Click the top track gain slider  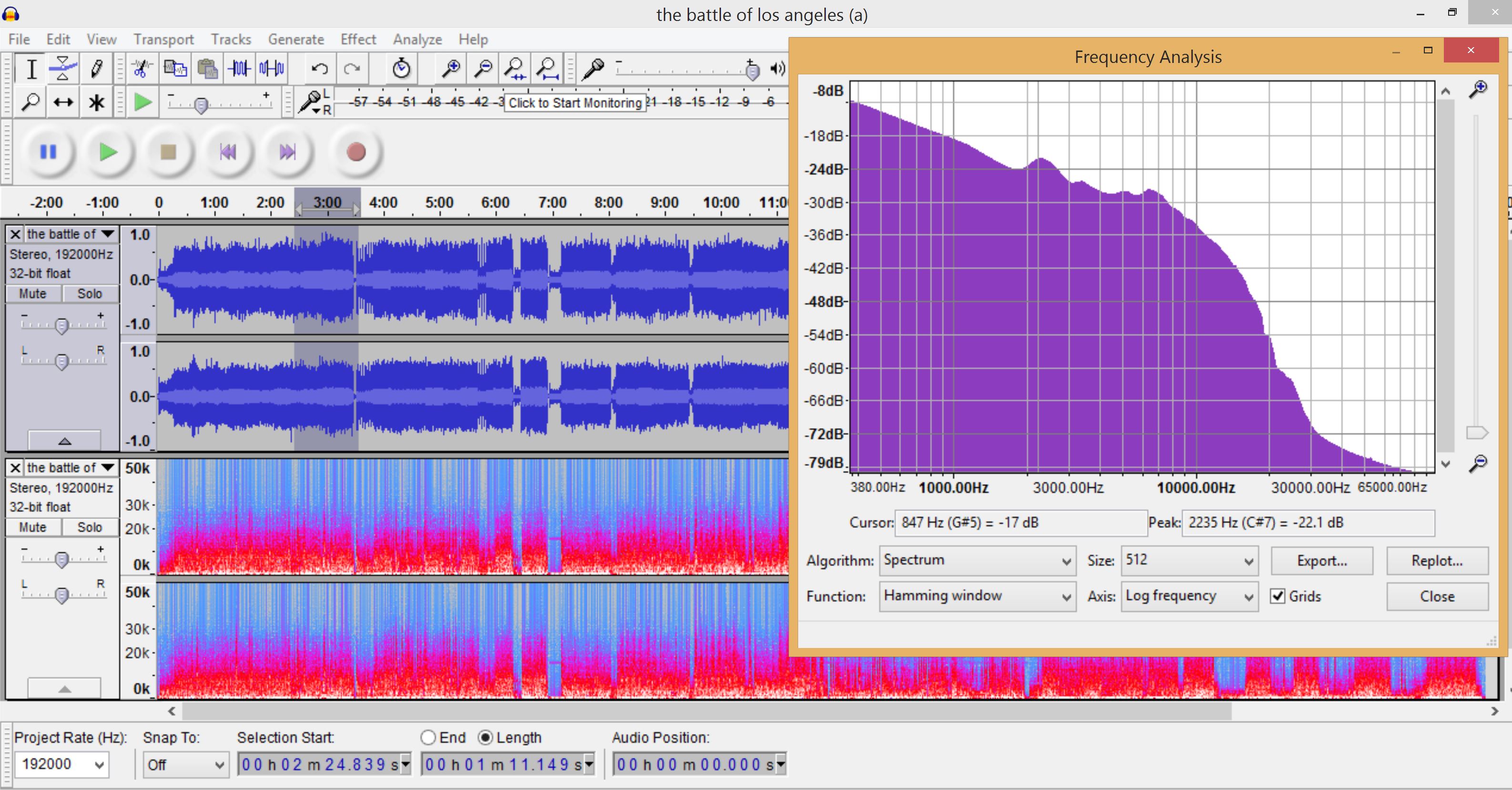[x=61, y=325]
